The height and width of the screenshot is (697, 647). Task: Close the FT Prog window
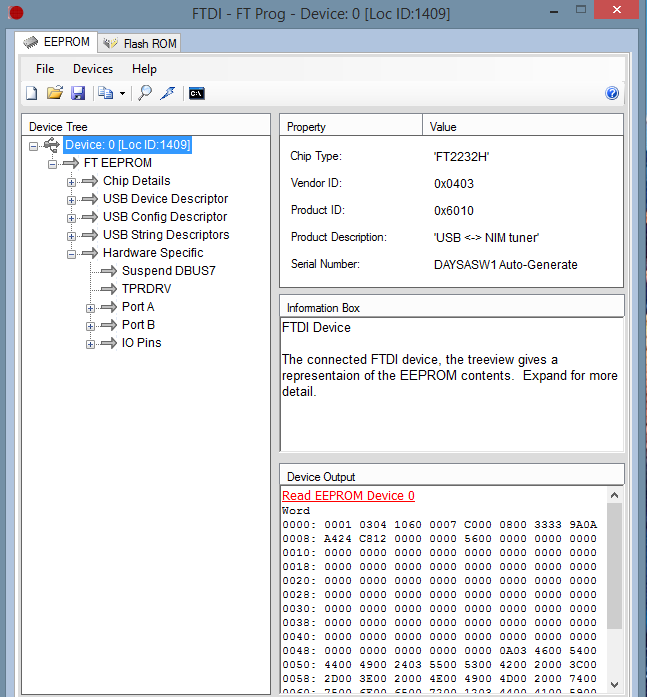coord(617,9)
